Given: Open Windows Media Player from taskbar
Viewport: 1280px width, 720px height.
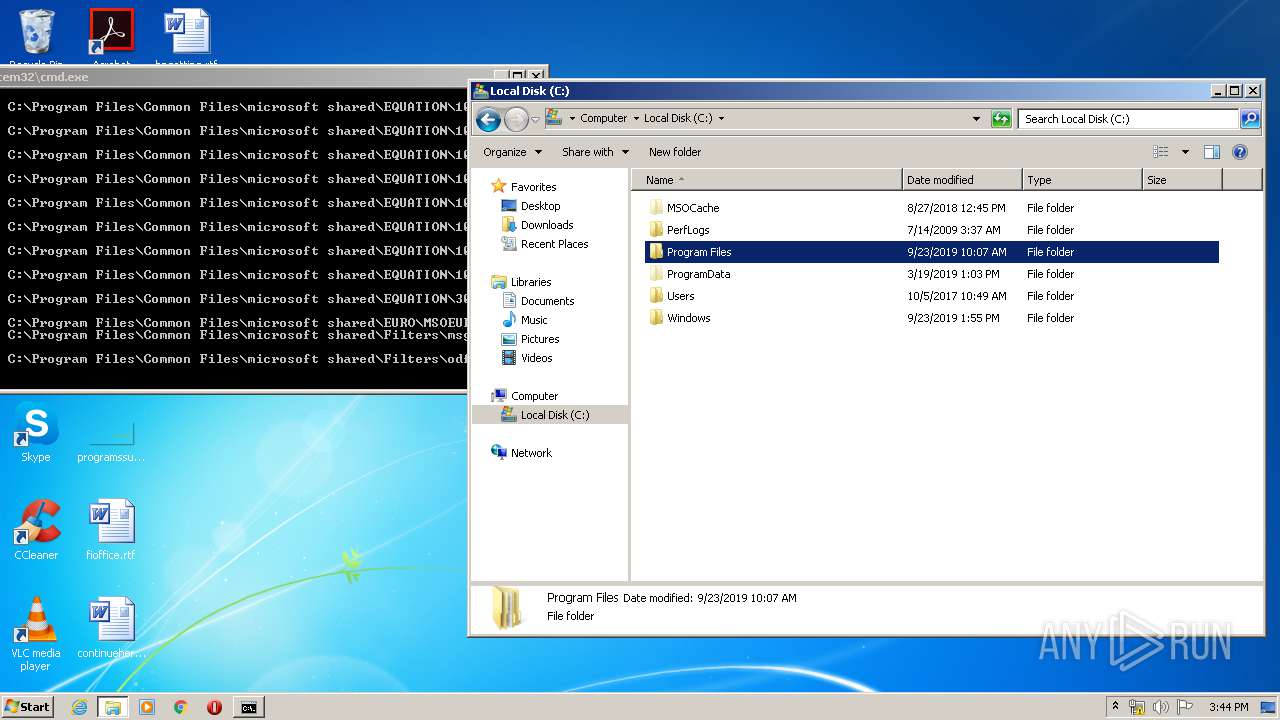Looking at the screenshot, I should pyautogui.click(x=147, y=707).
